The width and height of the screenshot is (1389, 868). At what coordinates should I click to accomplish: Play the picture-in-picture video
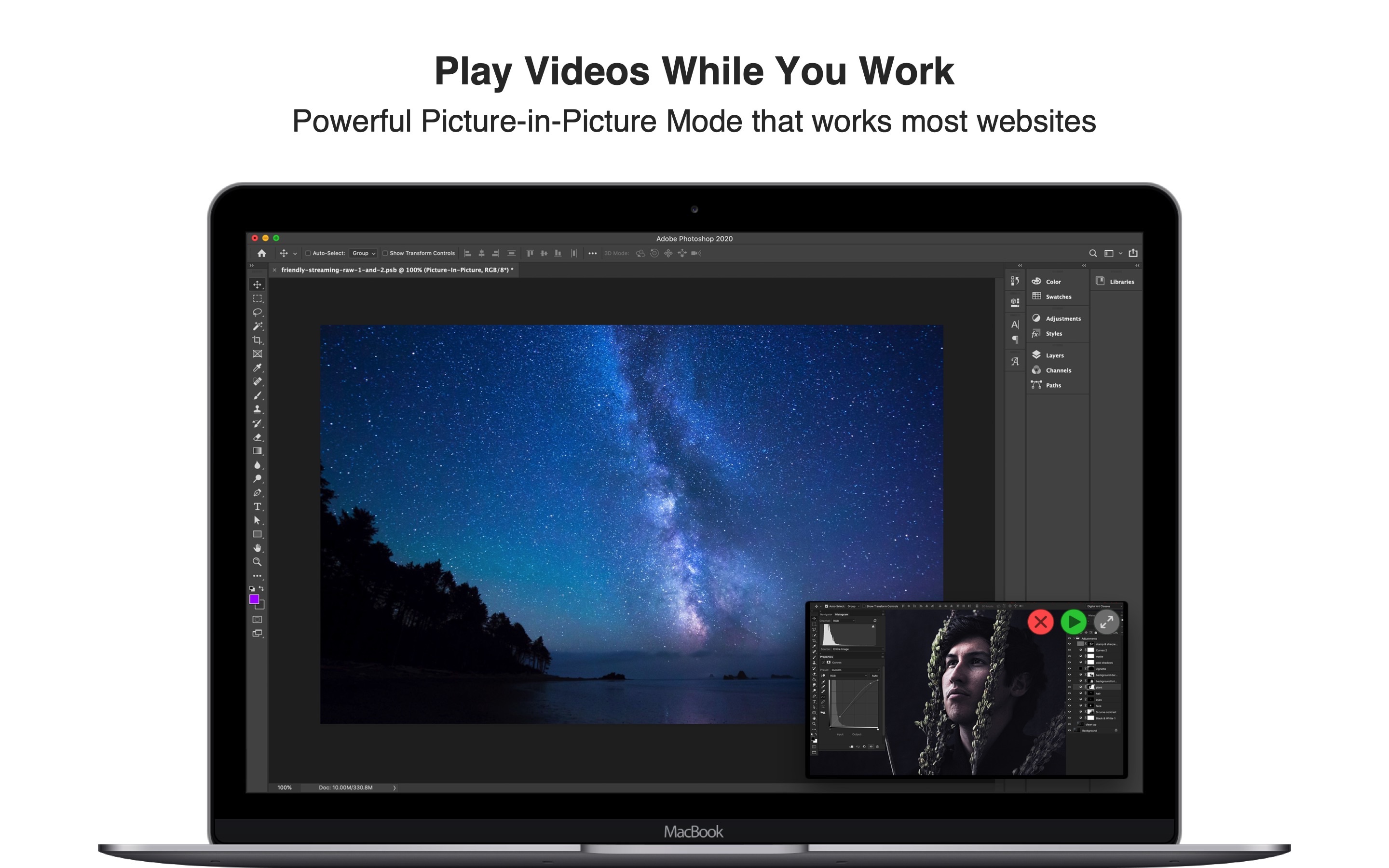pyautogui.click(x=1073, y=622)
